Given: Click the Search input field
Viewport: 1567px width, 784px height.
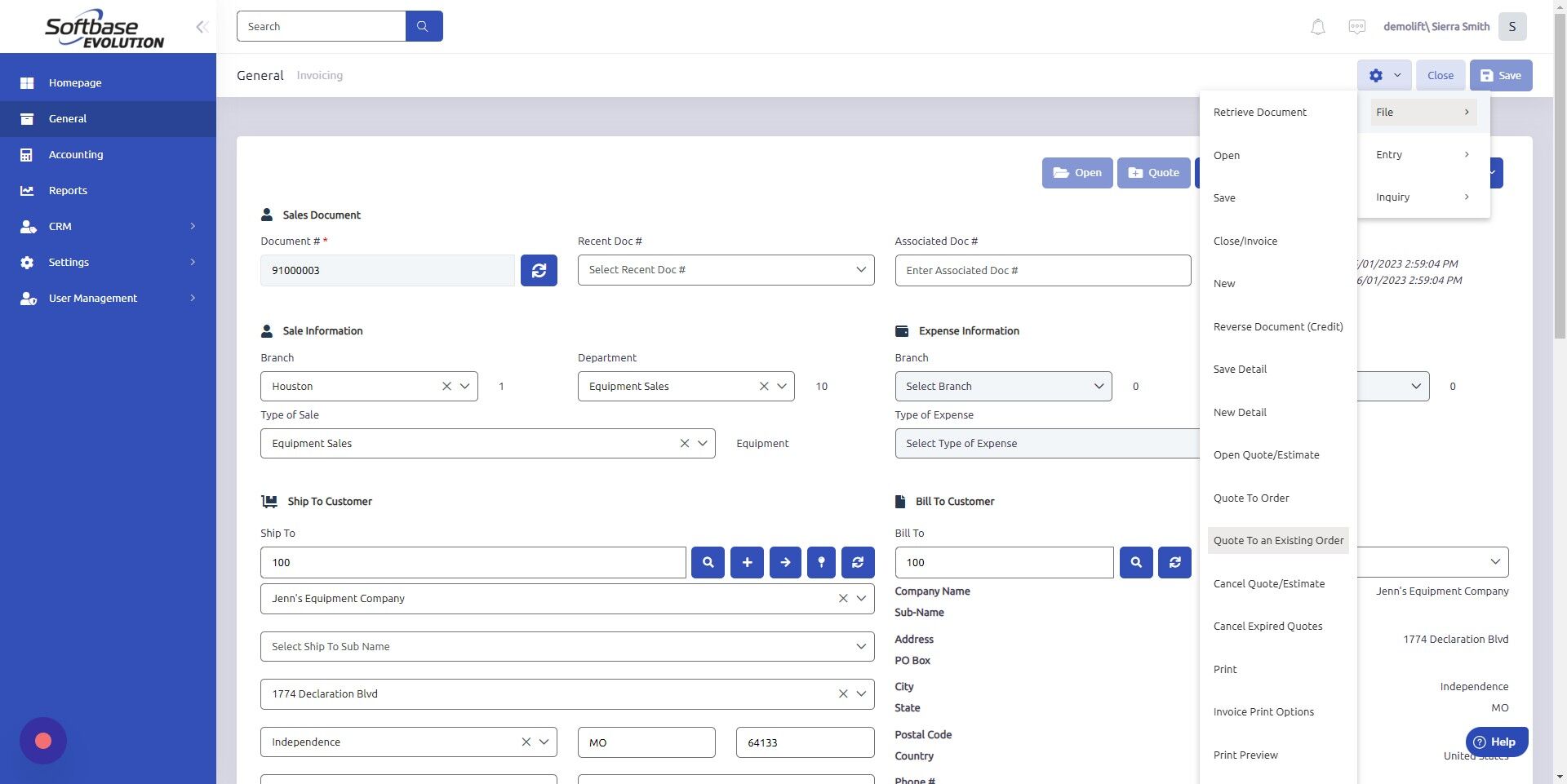Looking at the screenshot, I should click(322, 25).
